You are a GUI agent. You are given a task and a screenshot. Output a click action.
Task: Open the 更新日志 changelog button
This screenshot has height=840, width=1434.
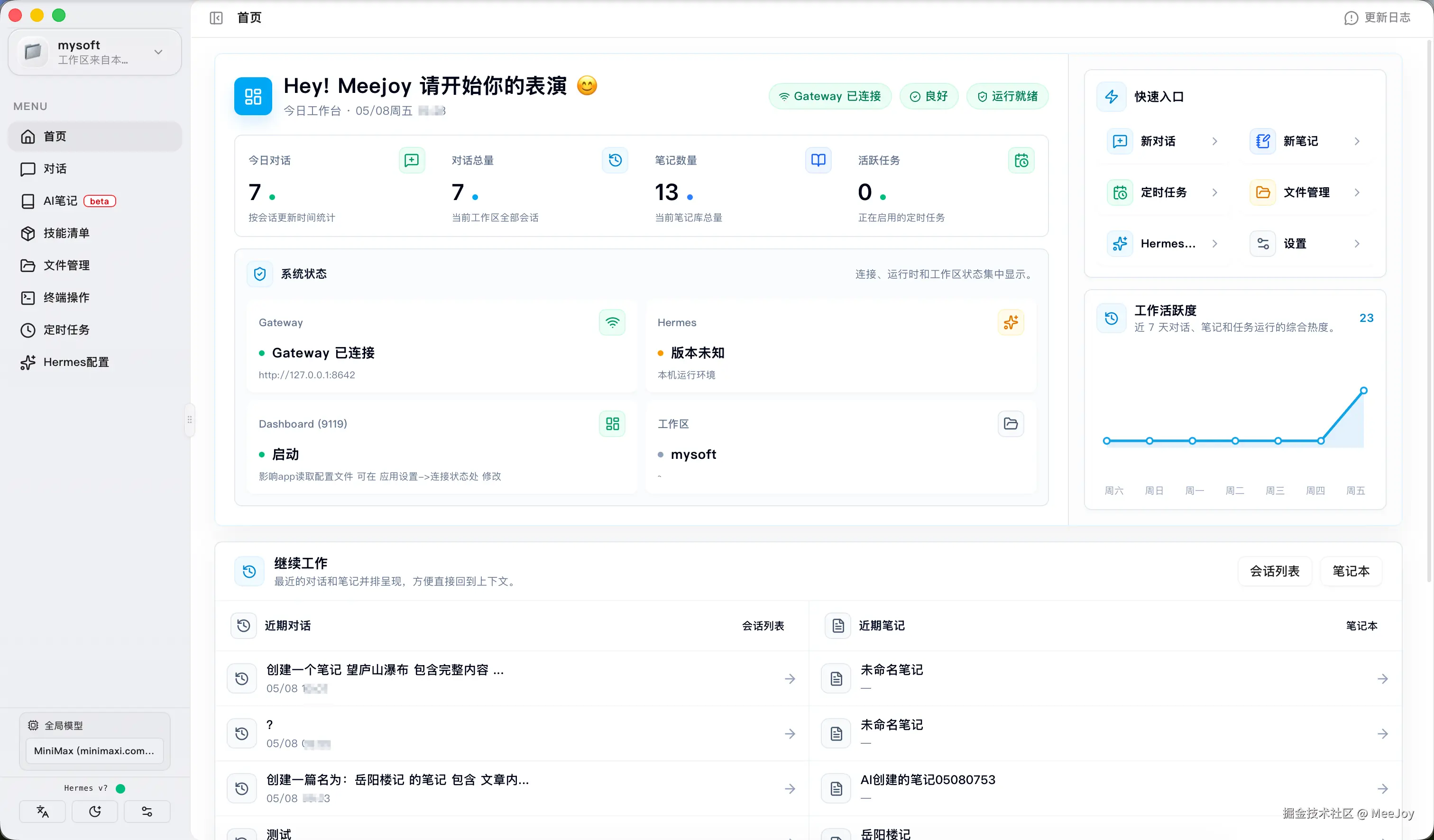coord(1377,18)
